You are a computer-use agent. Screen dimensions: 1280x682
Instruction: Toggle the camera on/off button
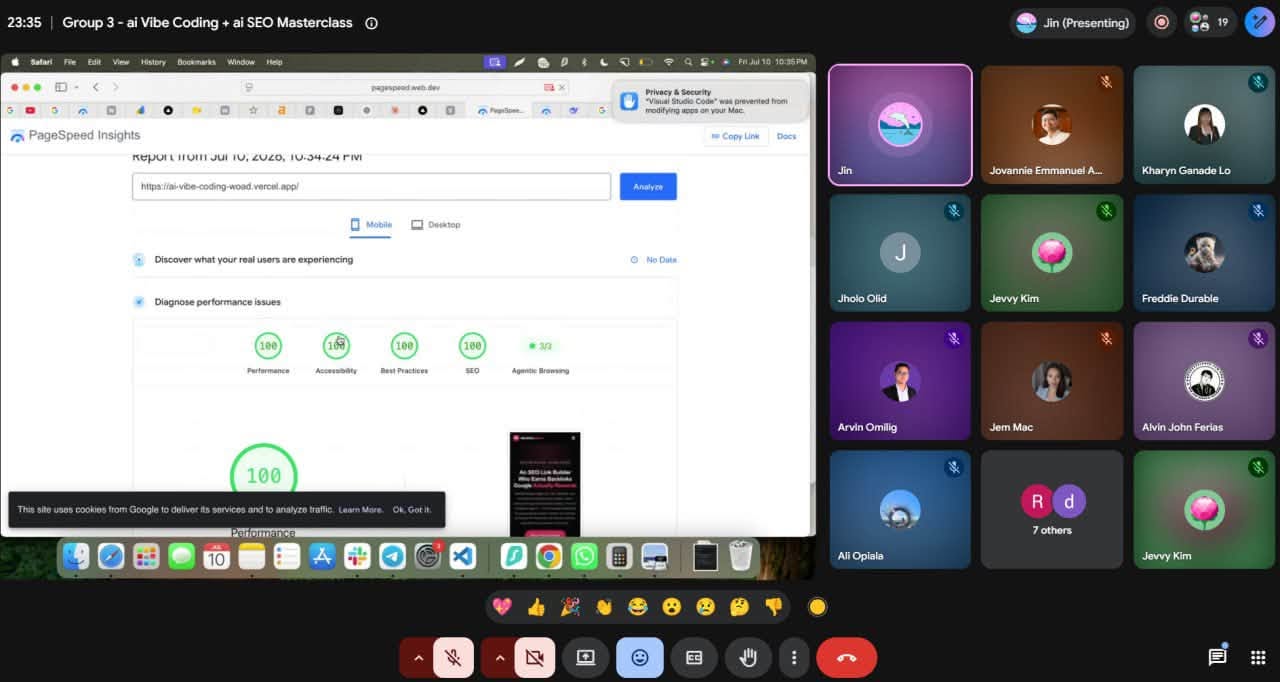point(534,658)
